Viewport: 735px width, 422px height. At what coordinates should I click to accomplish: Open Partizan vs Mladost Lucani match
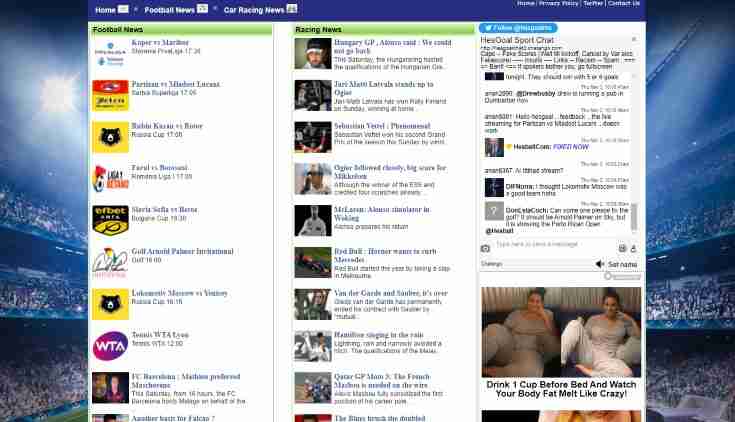[175, 84]
